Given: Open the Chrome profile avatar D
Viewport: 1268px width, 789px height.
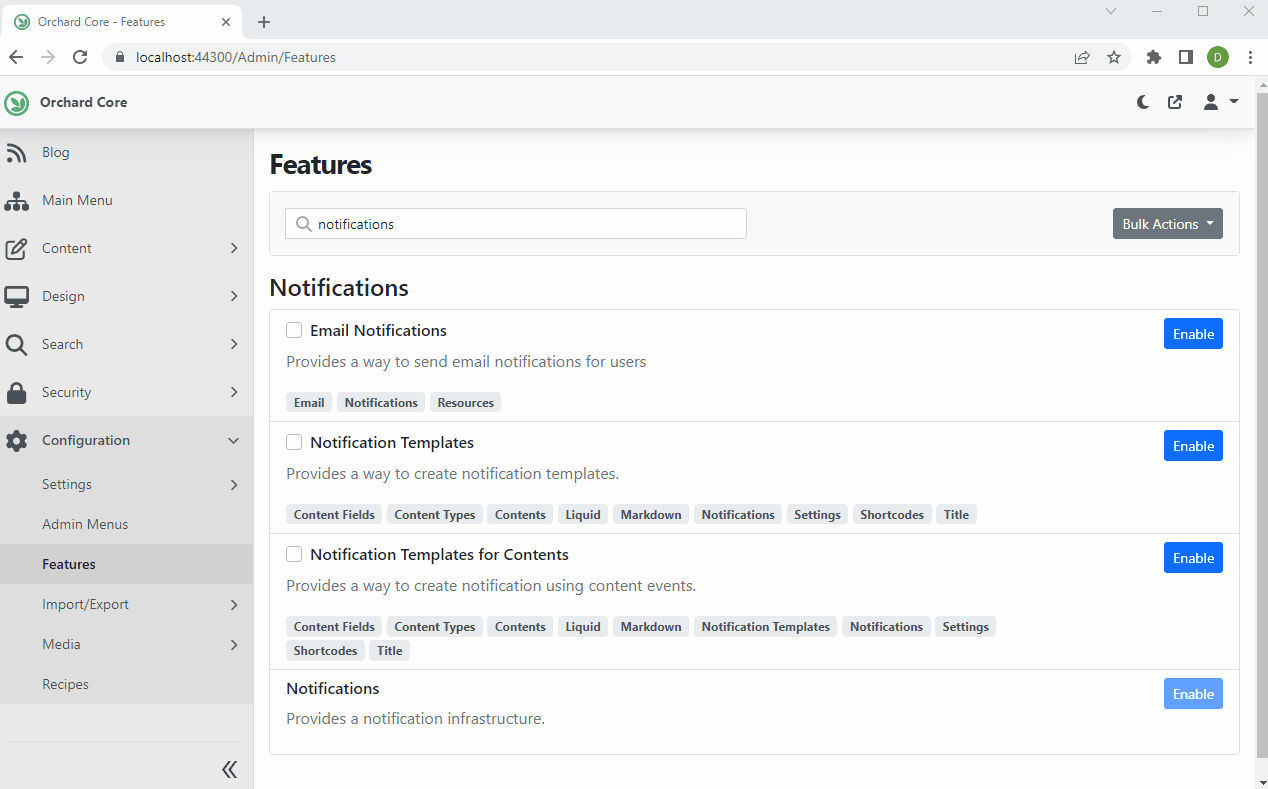Looking at the screenshot, I should 1218,57.
